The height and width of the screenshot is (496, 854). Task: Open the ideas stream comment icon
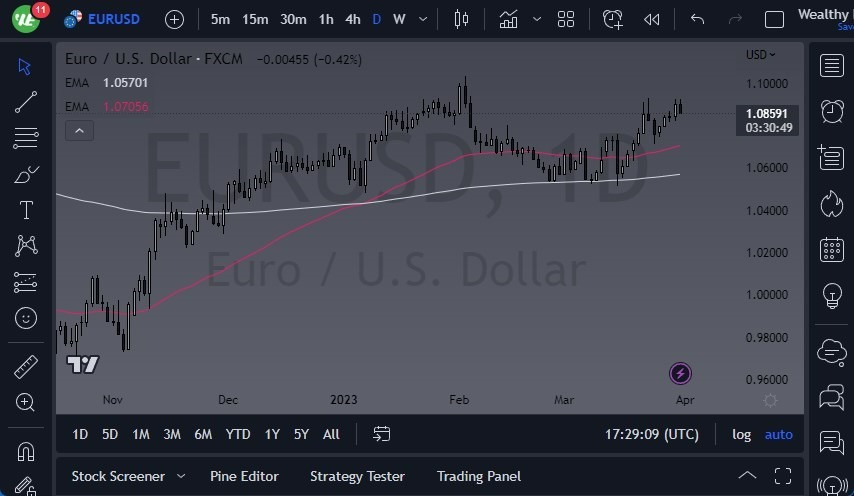click(x=832, y=442)
